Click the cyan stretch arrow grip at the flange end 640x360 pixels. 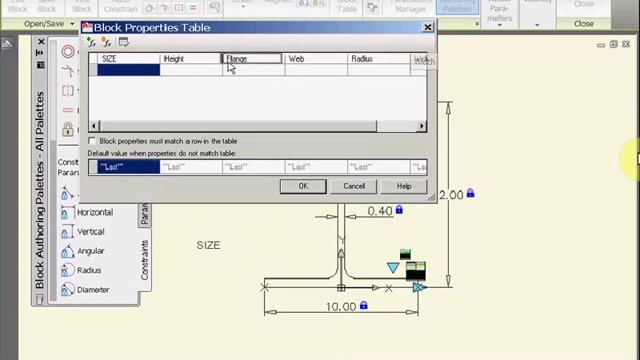[x=419, y=287]
